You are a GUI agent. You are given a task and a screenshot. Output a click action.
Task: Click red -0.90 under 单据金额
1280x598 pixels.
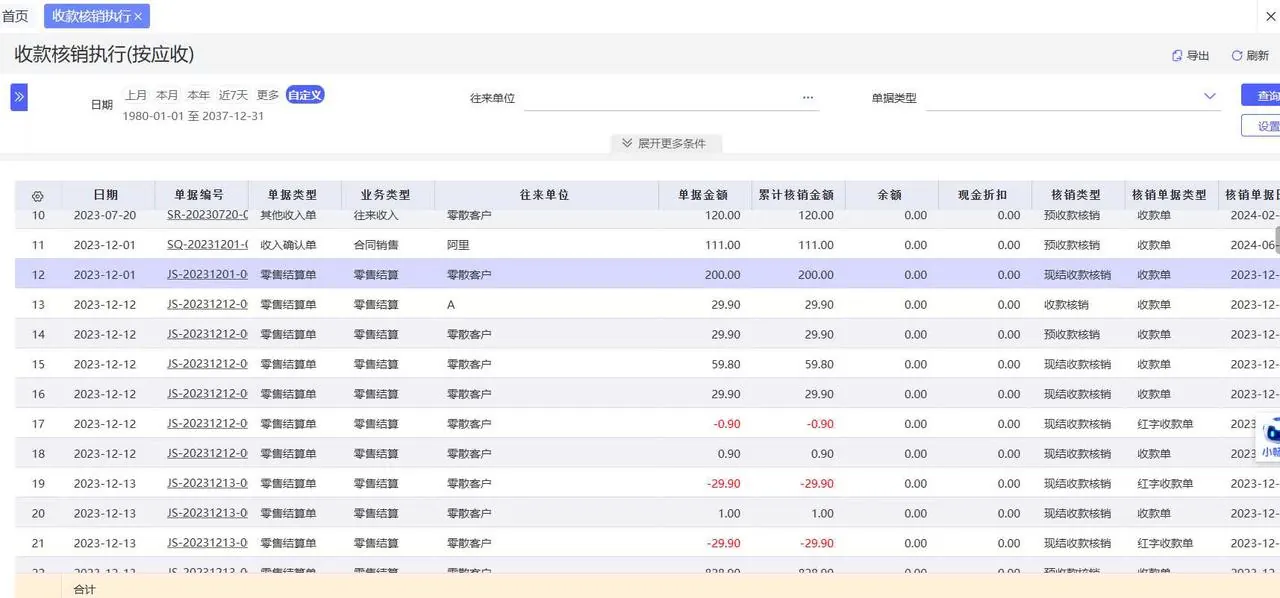point(727,424)
